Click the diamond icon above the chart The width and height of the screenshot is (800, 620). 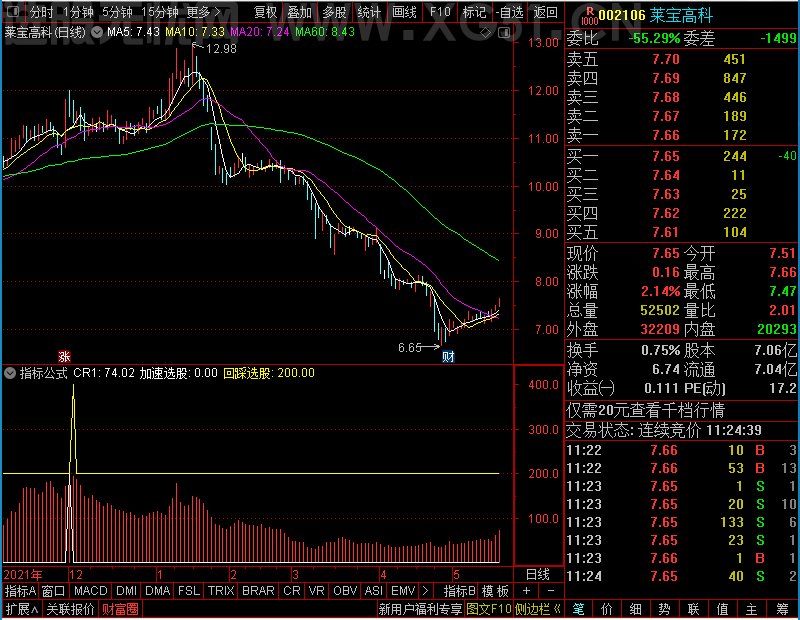[x=486, y=33]
